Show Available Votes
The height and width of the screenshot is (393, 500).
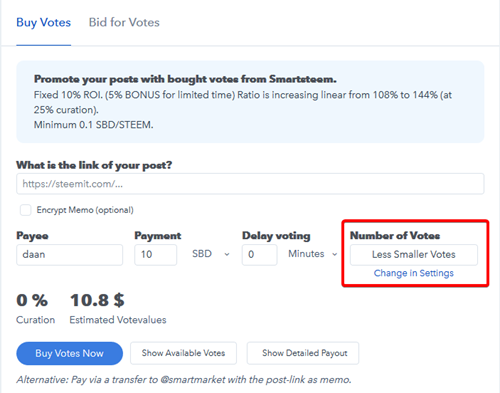click(183, 353)
